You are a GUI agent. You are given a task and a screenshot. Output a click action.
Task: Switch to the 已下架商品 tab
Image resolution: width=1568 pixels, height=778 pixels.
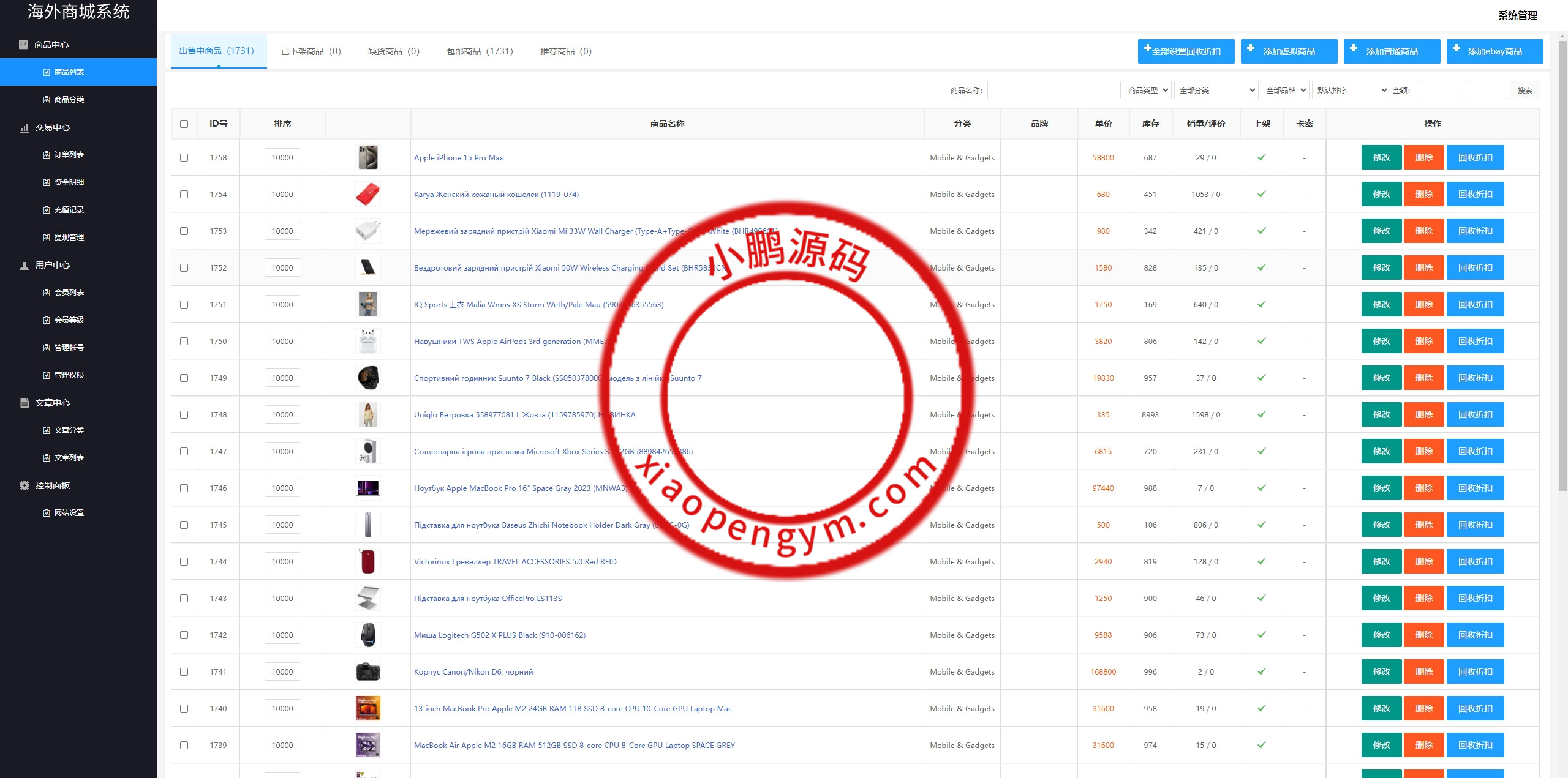point(311,51)
